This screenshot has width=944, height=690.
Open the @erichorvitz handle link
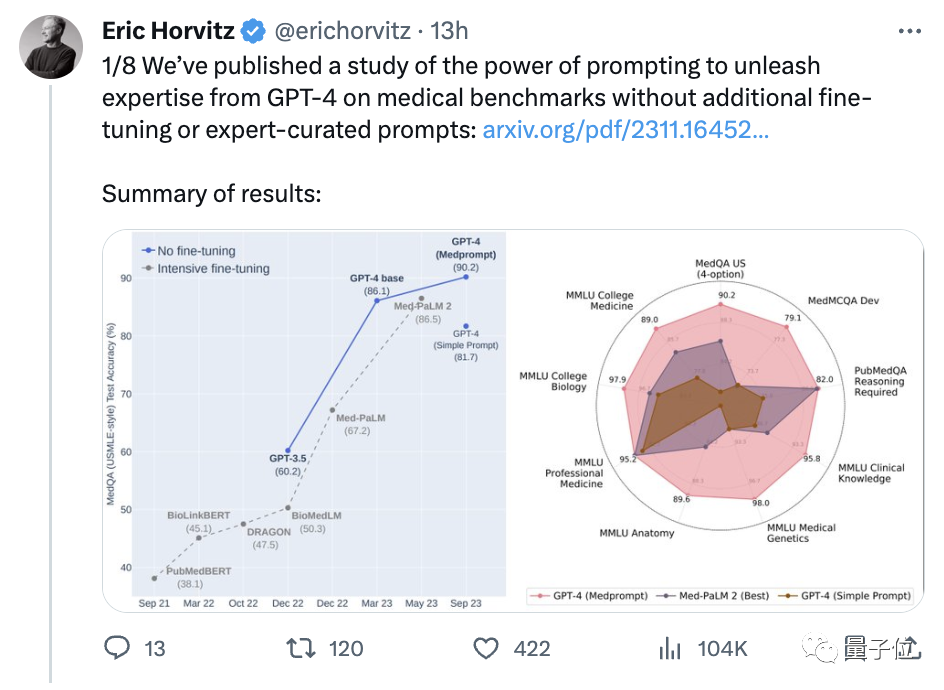coord(342,32)
